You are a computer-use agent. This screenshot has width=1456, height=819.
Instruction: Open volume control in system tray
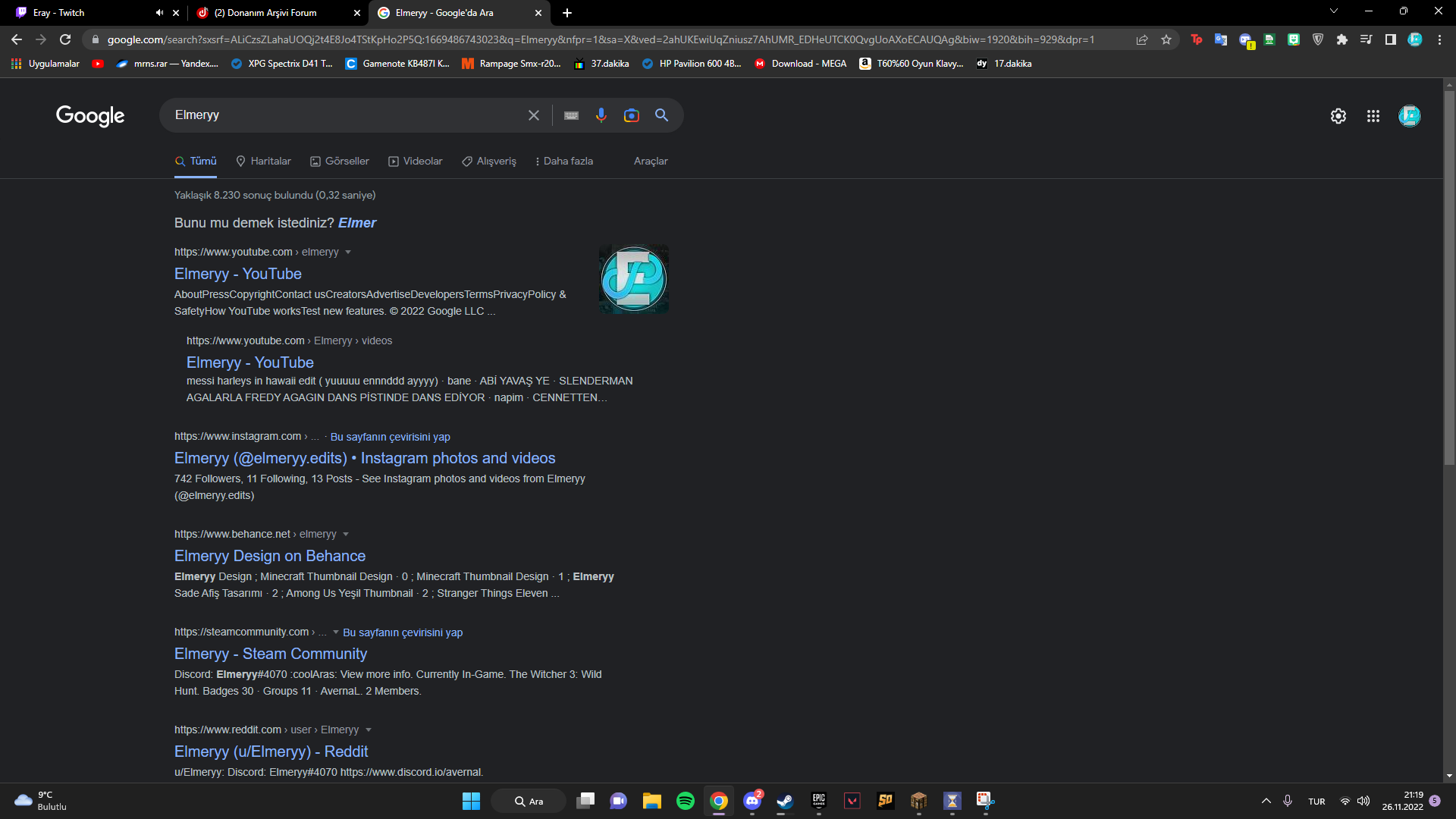point(1363,801)
